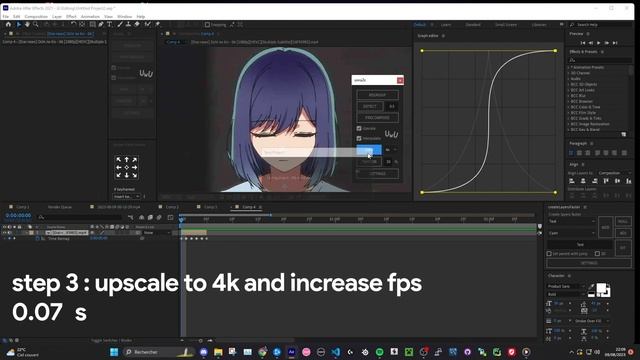
Task: Select the Learn workspace
Action: coord(446,25)
